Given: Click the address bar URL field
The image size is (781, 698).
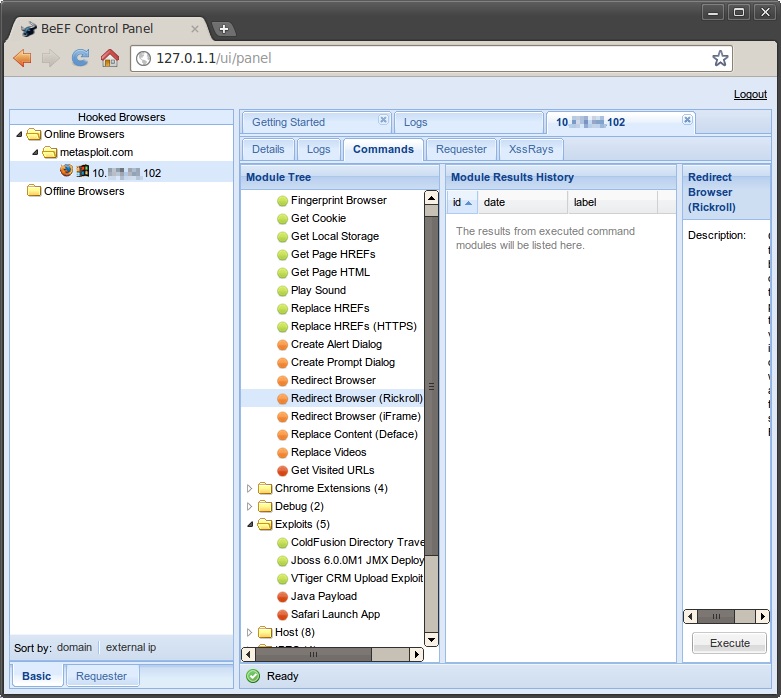Looking at the screenshot, I should (431, 58).
